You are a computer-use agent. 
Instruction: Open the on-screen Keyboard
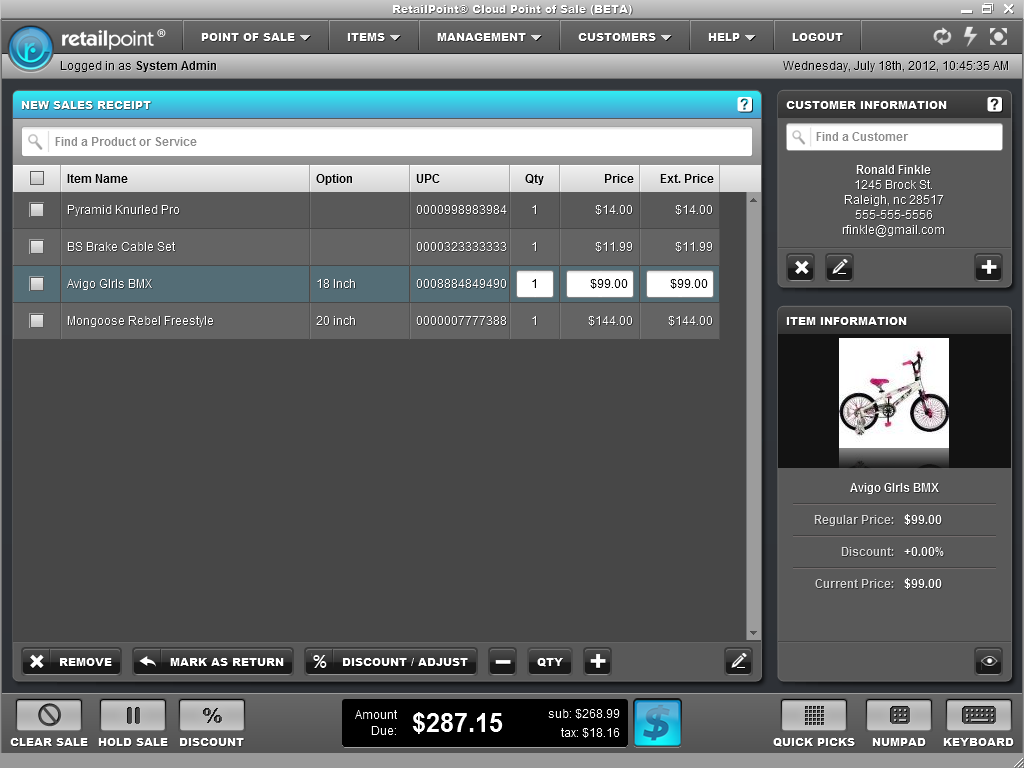[978, 716]
